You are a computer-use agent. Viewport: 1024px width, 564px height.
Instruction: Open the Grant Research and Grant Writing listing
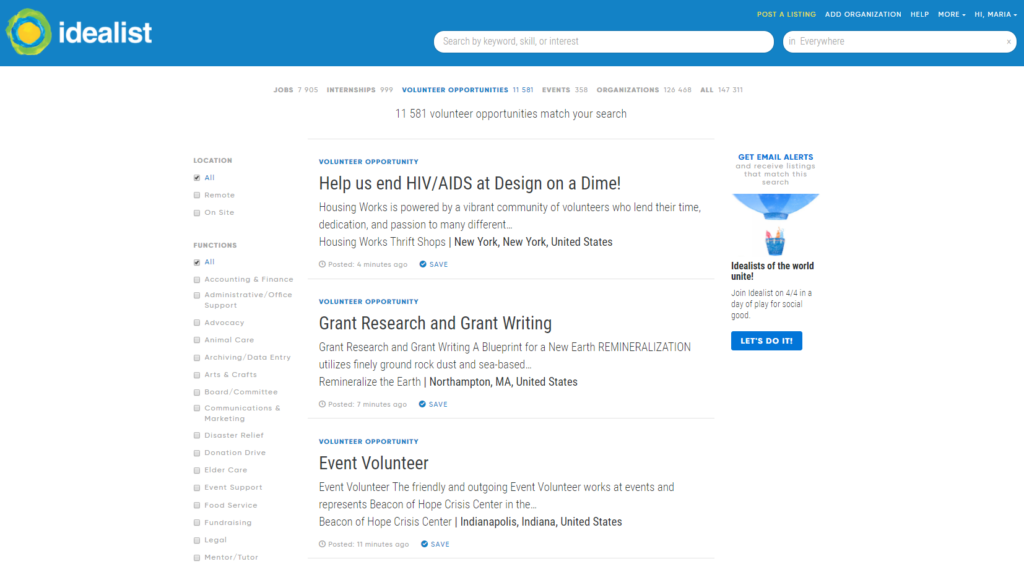pos(435,323)
